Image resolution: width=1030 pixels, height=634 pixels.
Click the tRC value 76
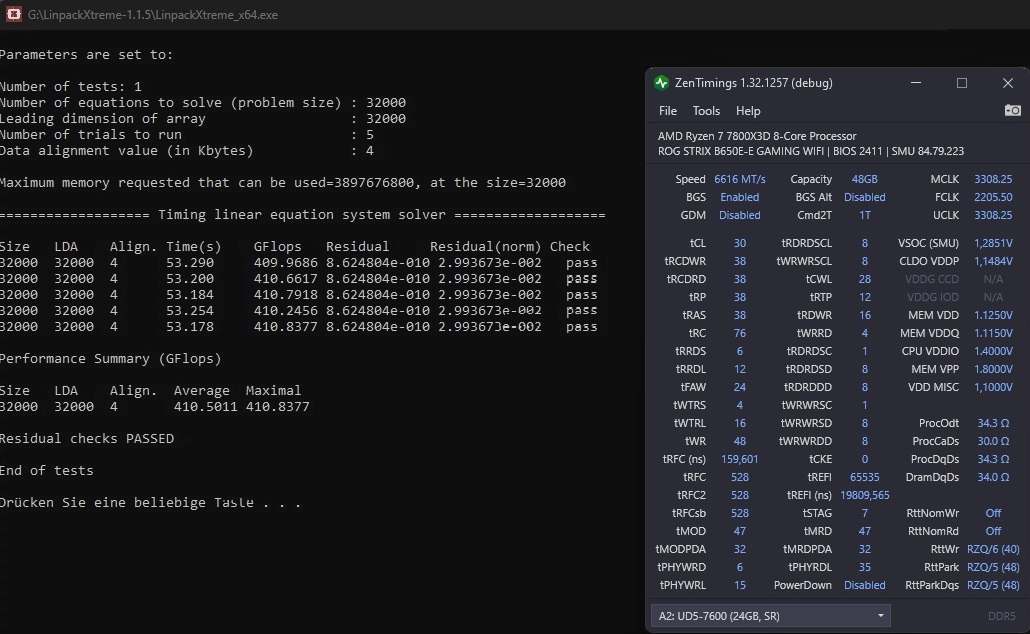(x=740, y=333)
